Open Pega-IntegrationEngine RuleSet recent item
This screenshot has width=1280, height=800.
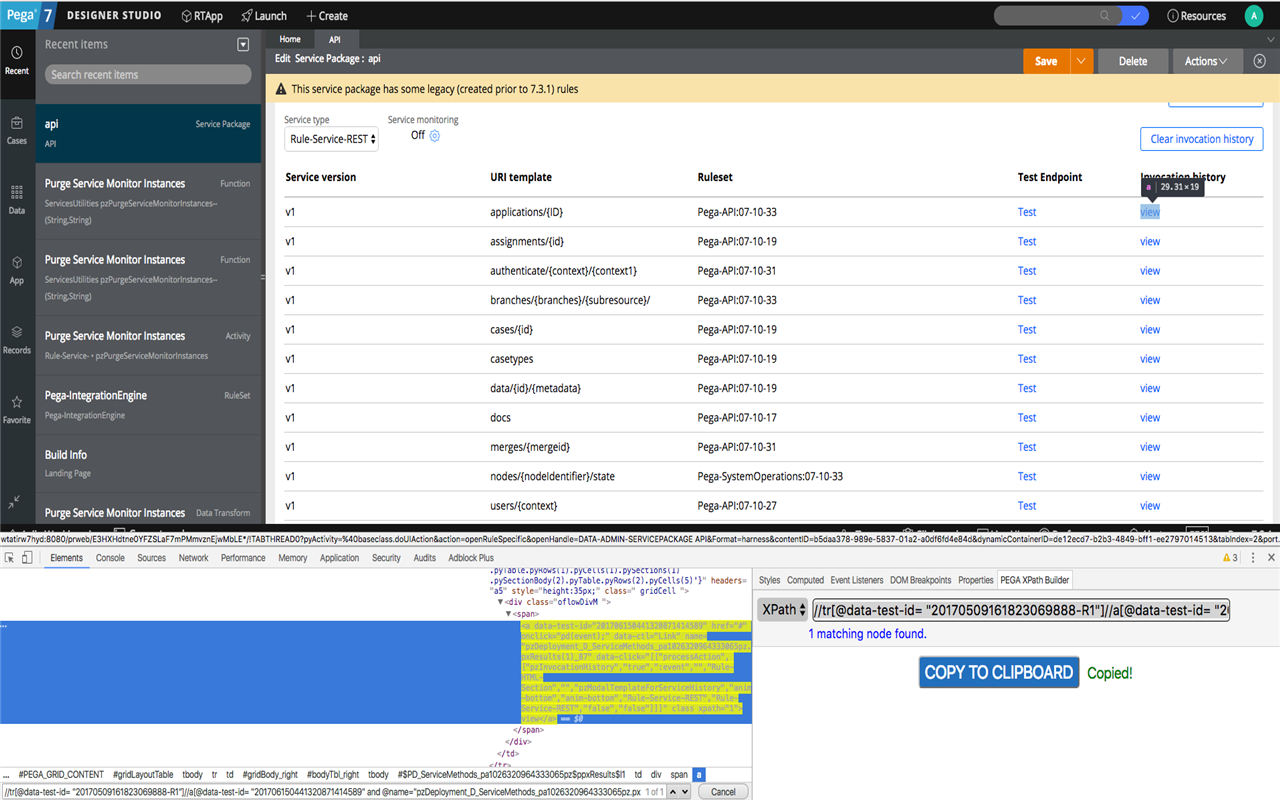coord(148,404)
